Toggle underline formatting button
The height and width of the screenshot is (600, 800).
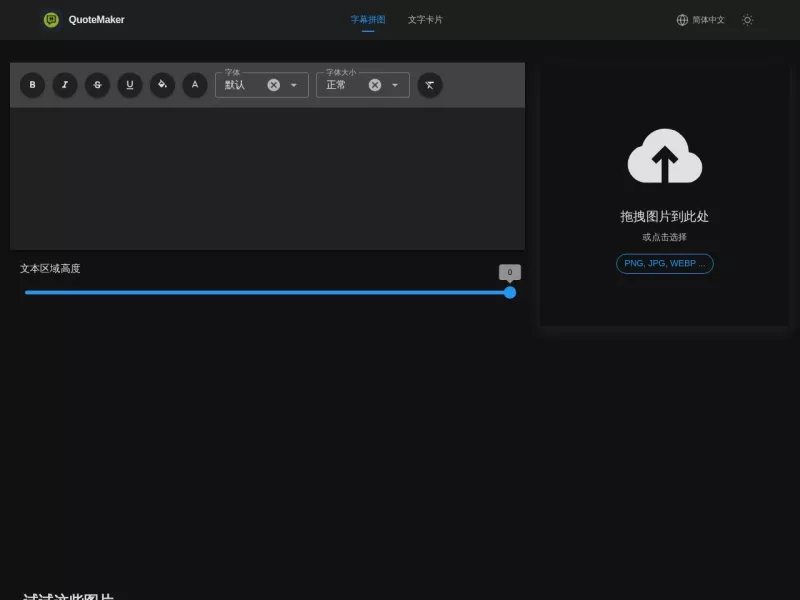point(130,85)
